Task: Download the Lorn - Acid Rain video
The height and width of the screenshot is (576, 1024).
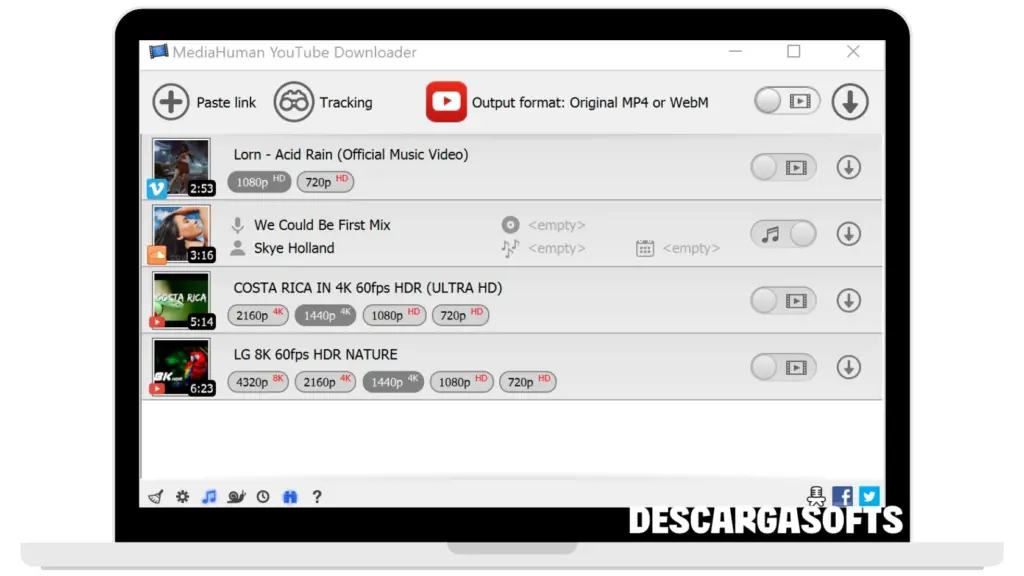Action: (x=848, y=168)
